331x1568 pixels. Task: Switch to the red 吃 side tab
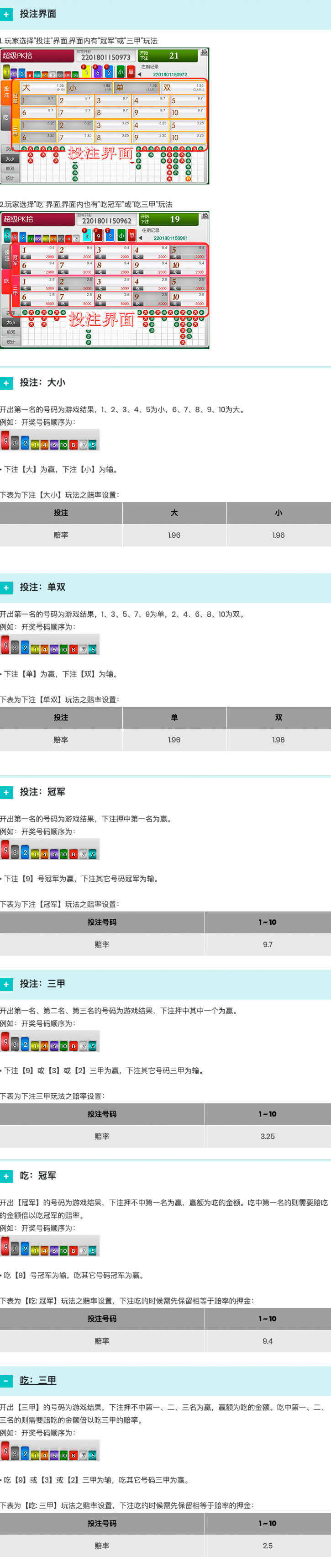tap(6, 281)
